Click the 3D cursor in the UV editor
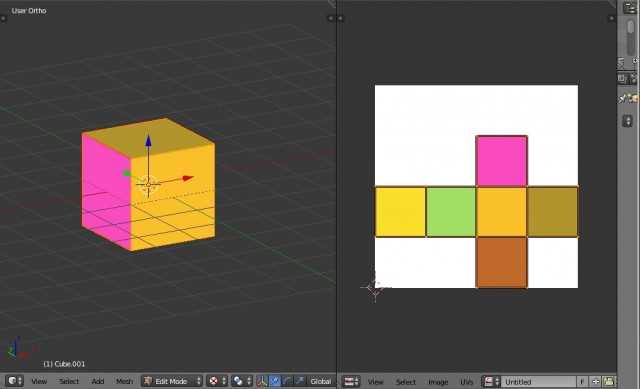The height and width of the screenshot is (389, 640). (375, 288)
